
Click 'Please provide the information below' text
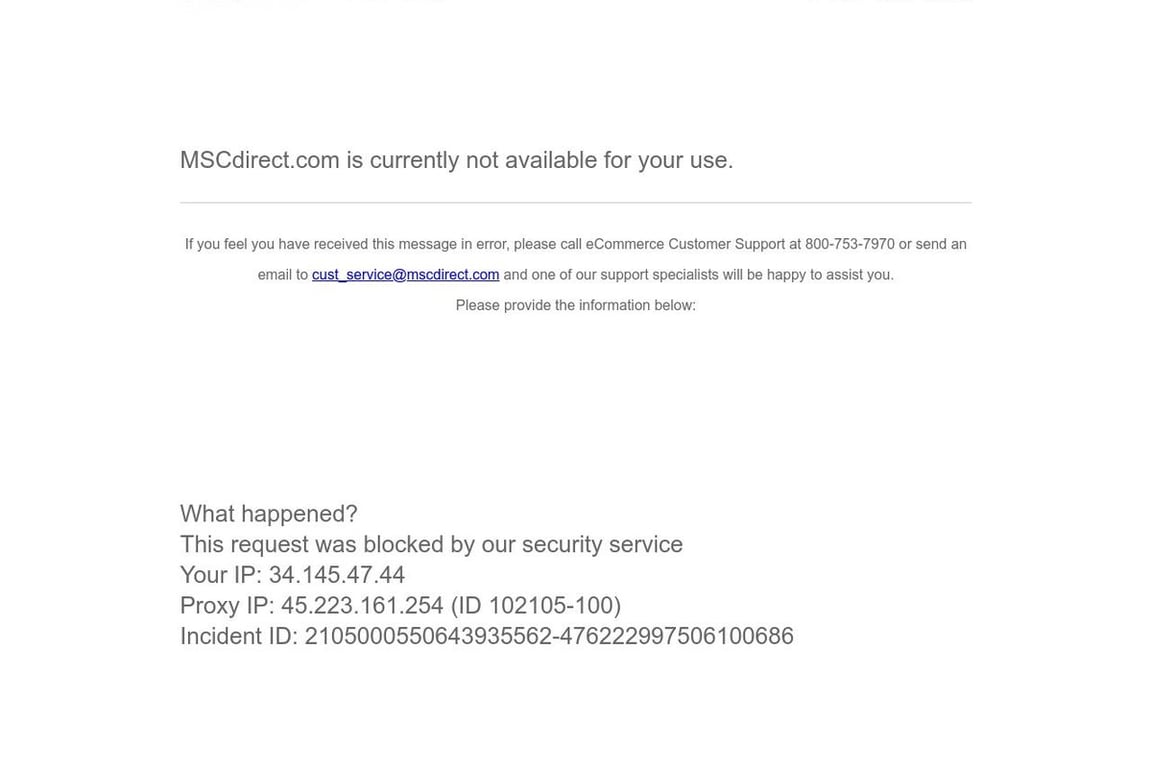coord(575,305)
